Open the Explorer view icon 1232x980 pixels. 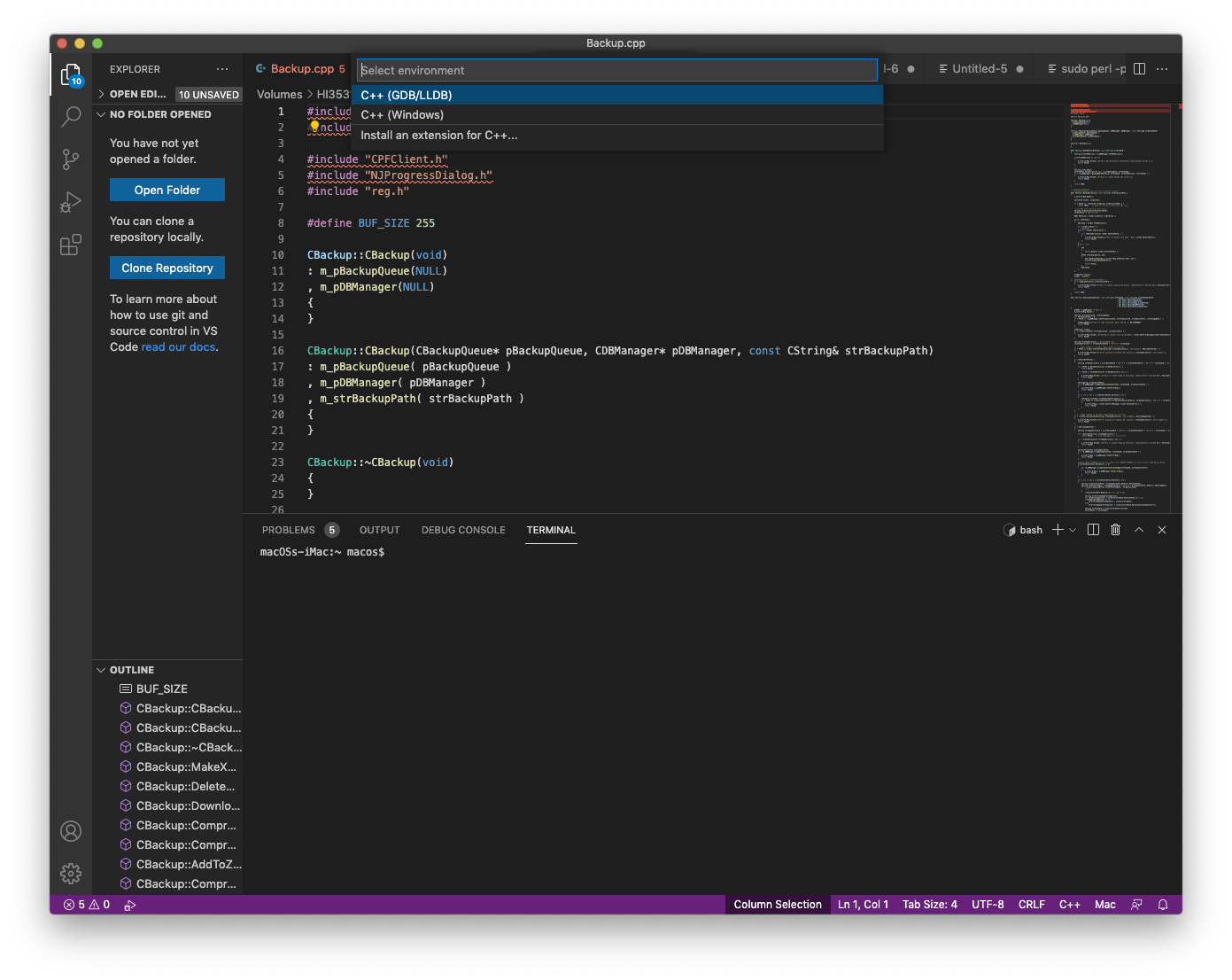click(x=71, y=76)
